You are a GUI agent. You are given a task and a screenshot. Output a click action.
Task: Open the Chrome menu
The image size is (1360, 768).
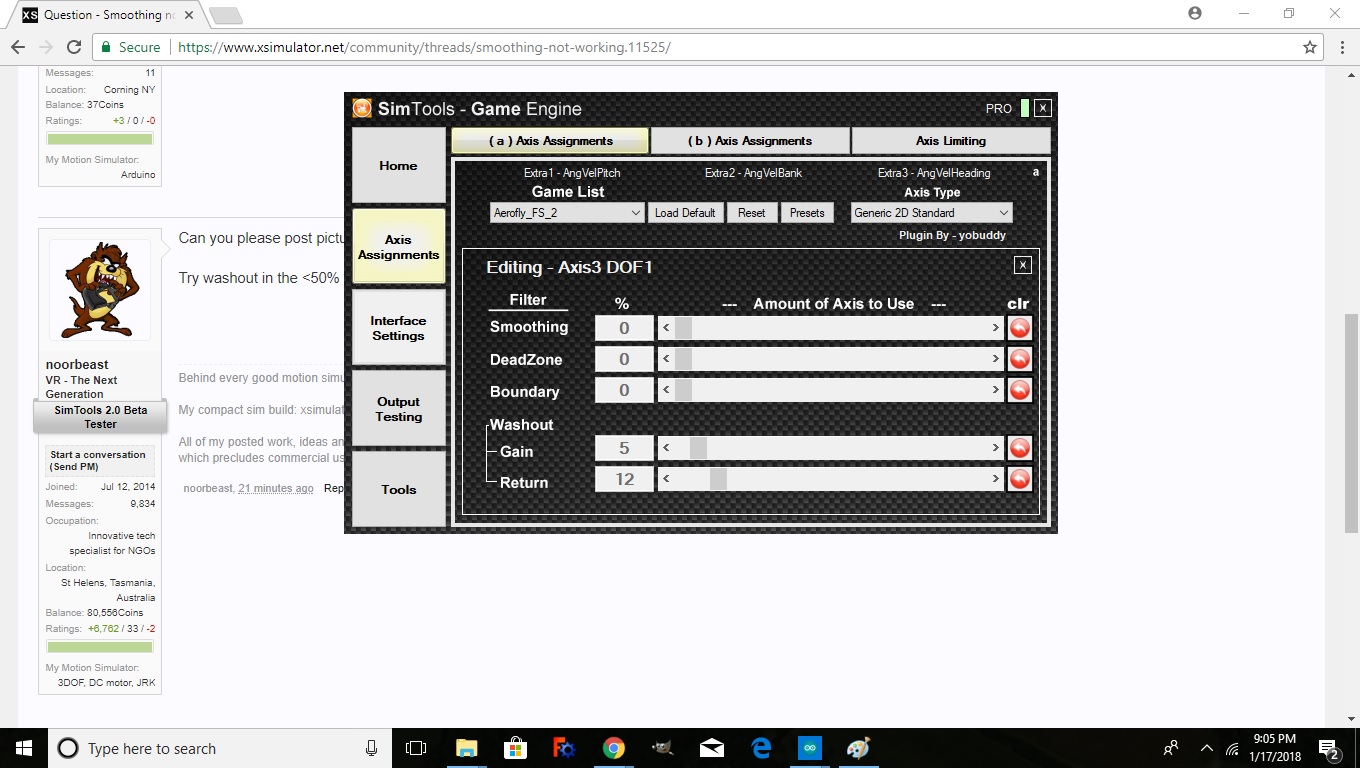tap(1343, 47)
